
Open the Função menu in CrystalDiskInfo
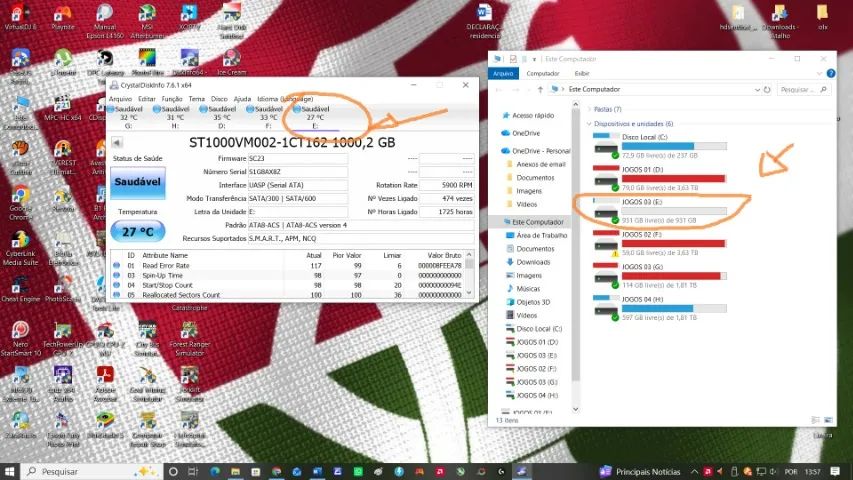tap(172, 99)
